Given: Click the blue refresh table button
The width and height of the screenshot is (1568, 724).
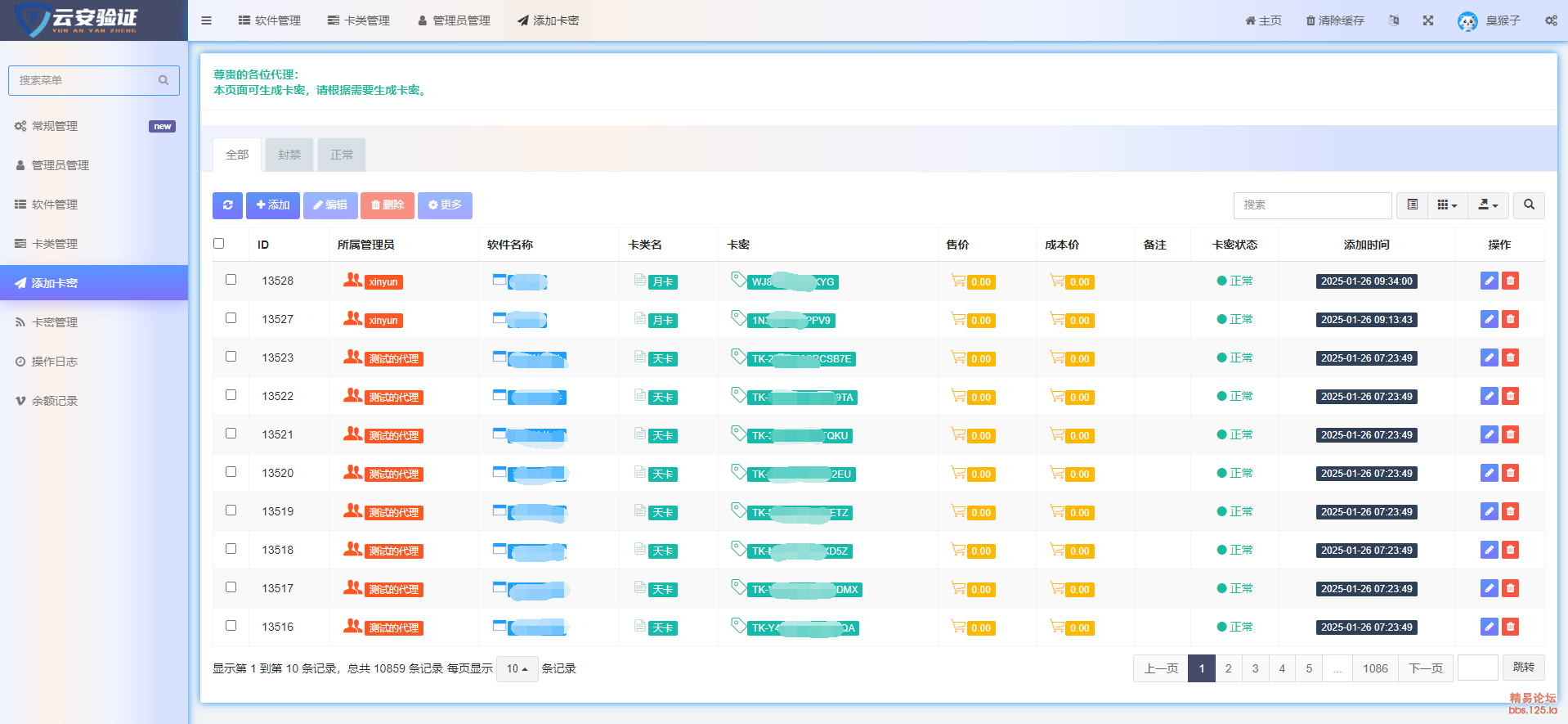Looking at the screenshot, I should [x=227, y=205].
